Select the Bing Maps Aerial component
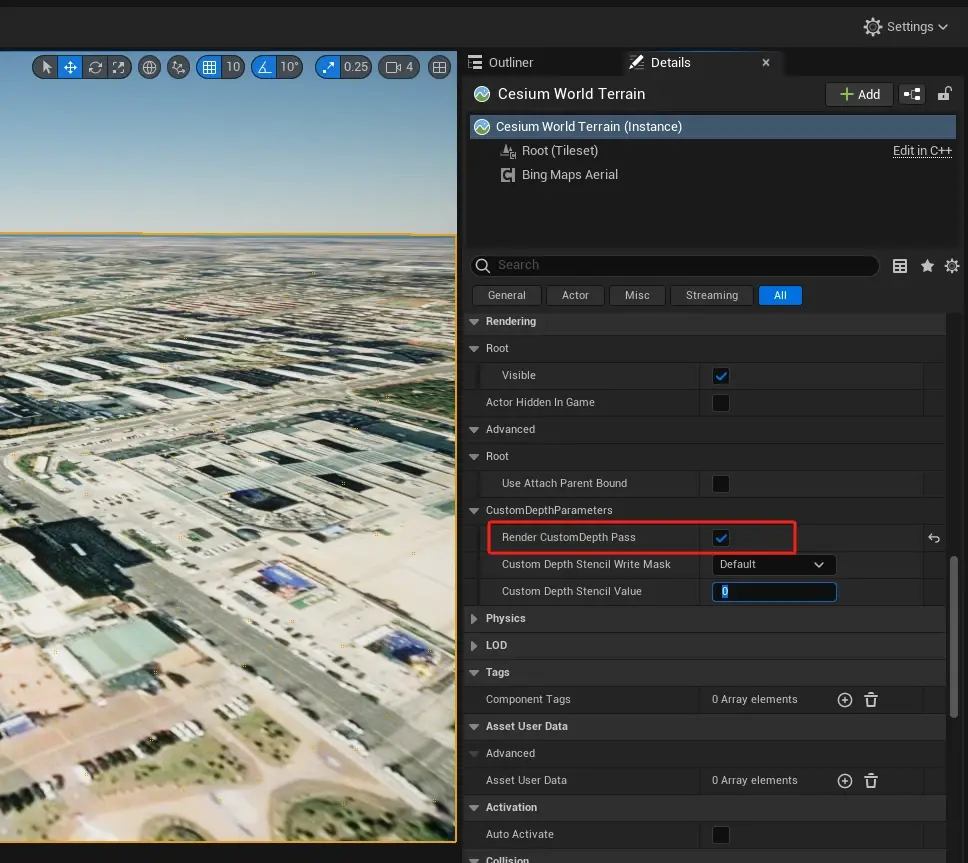This screenshot has width=968, height=863. point(569,175)
